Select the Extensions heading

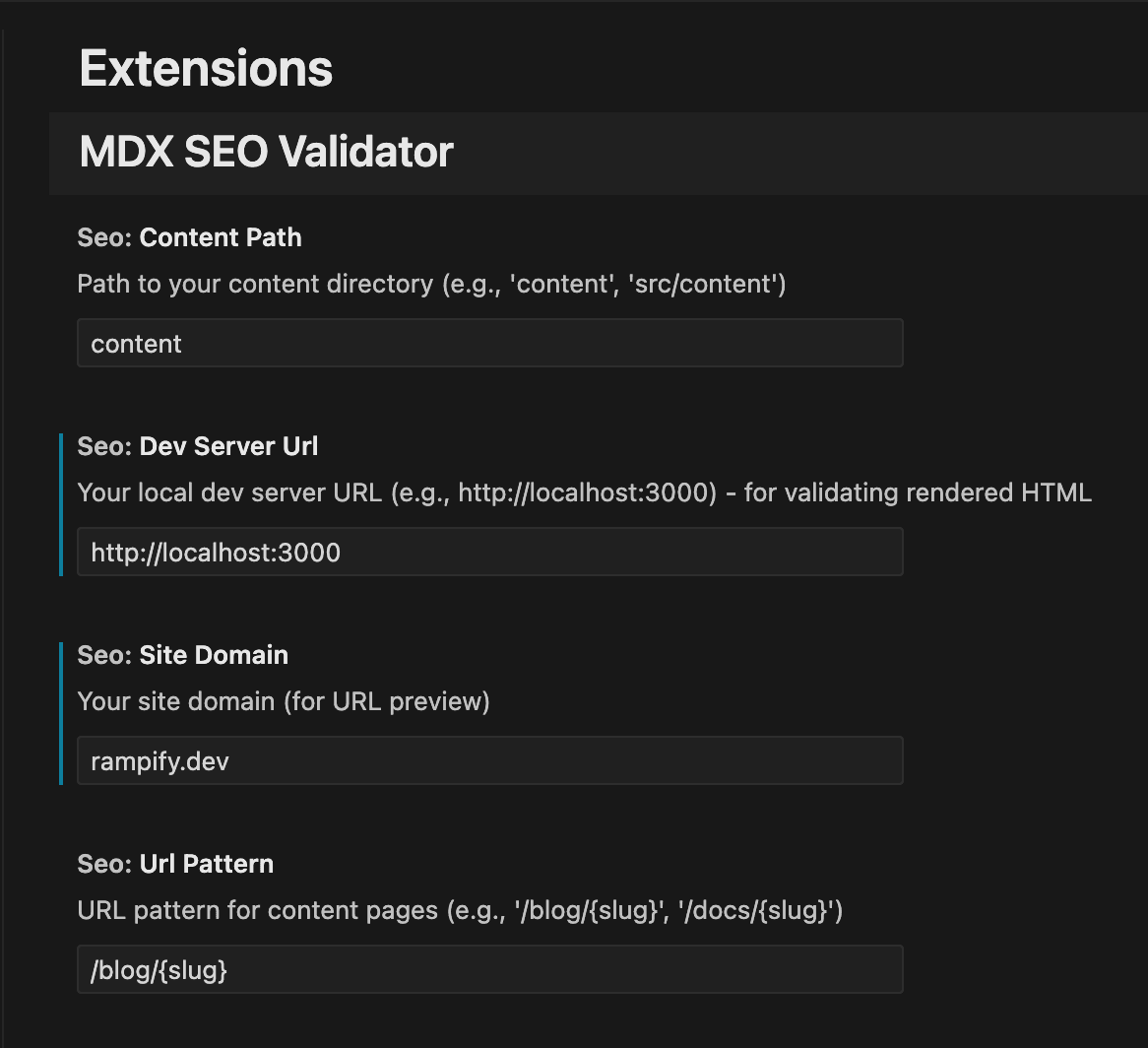click(x=205, y=67)
